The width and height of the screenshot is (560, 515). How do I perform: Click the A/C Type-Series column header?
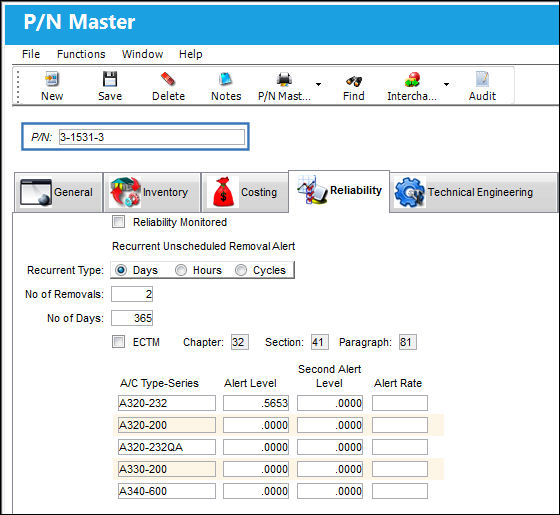point(159,383)
